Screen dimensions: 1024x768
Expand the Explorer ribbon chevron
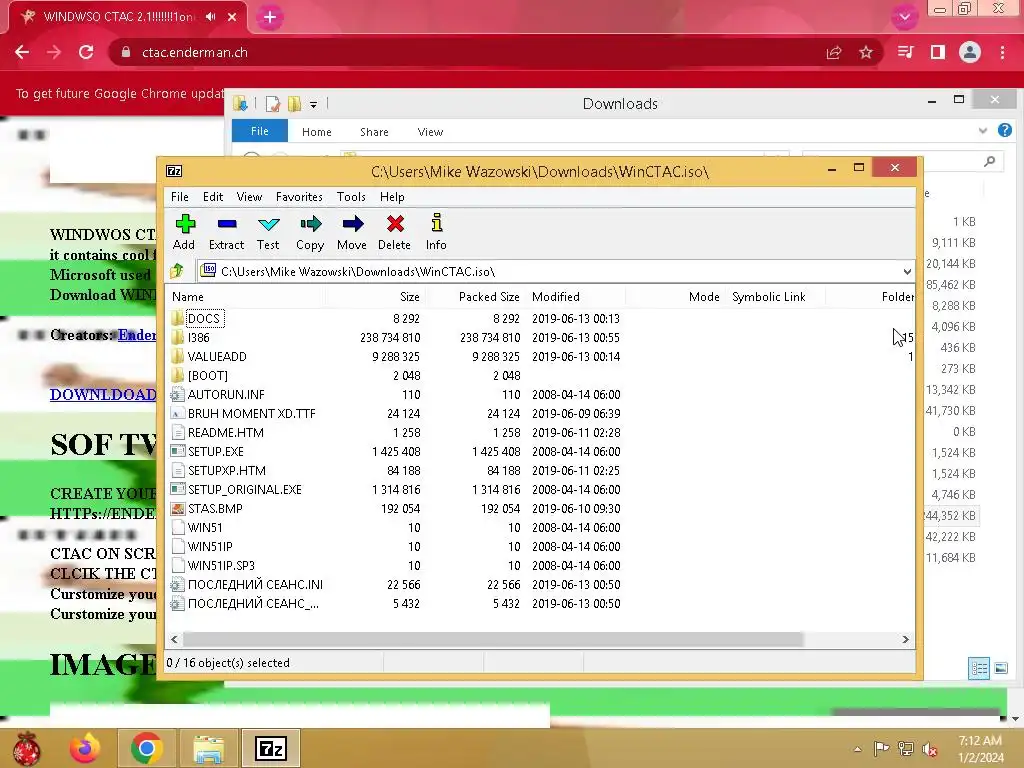click(x=983, y=131)
